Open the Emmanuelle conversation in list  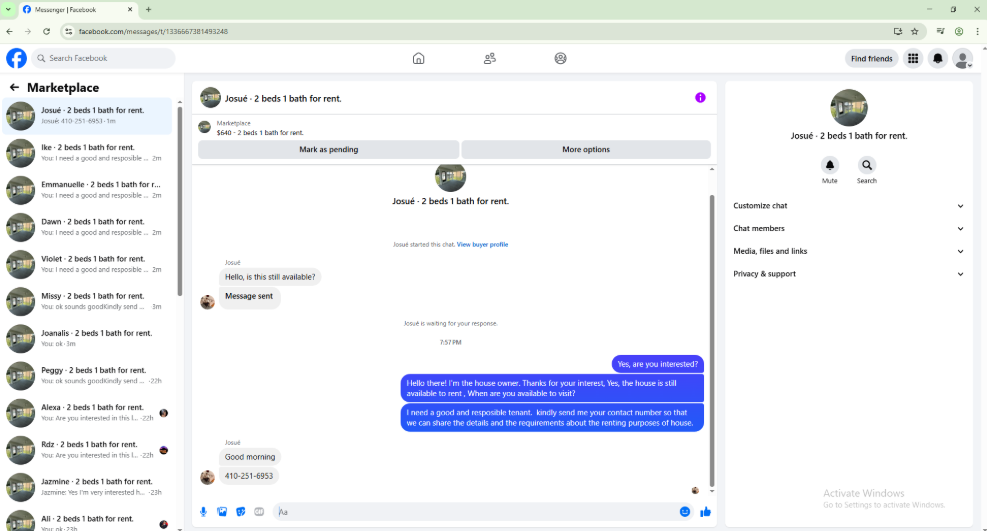click(x=87, y=190)
